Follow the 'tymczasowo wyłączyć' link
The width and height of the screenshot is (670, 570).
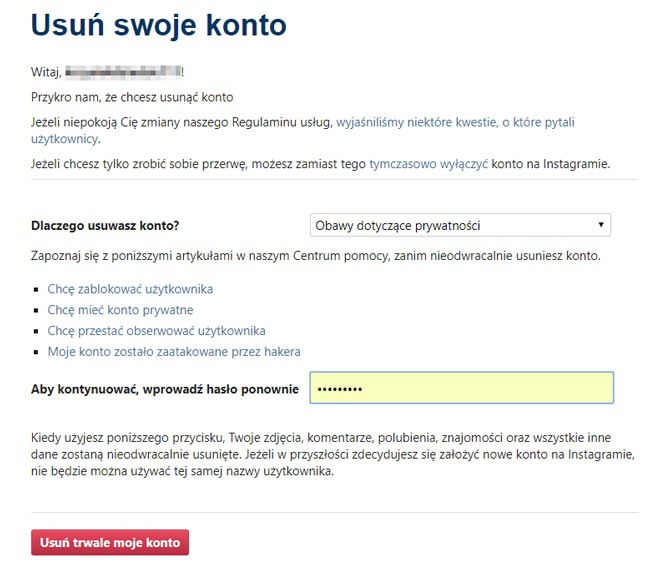coord(428,163)
